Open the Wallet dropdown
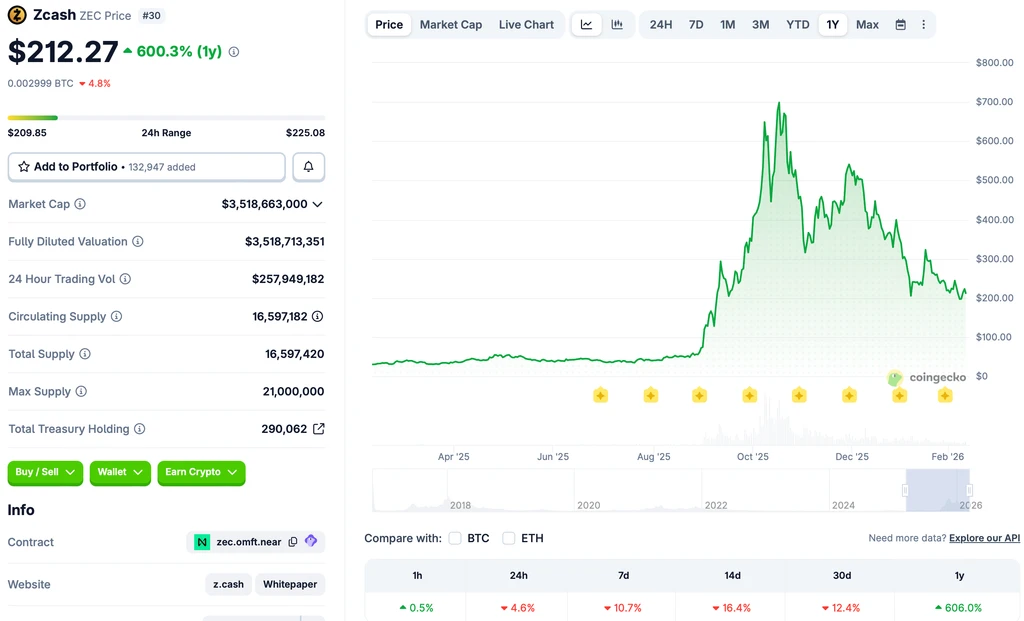The height and width of the screenshot is (621, 1024). point(120,472)
